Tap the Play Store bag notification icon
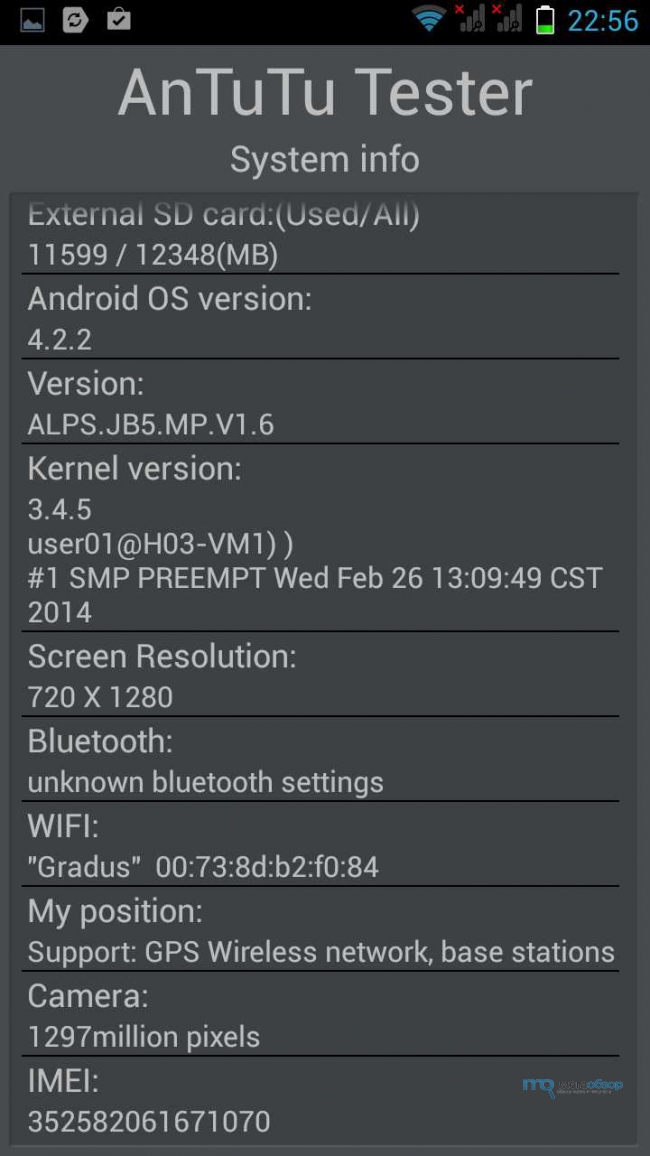The width and height of the screenshot is (650, 1156). tap(118, 20)
